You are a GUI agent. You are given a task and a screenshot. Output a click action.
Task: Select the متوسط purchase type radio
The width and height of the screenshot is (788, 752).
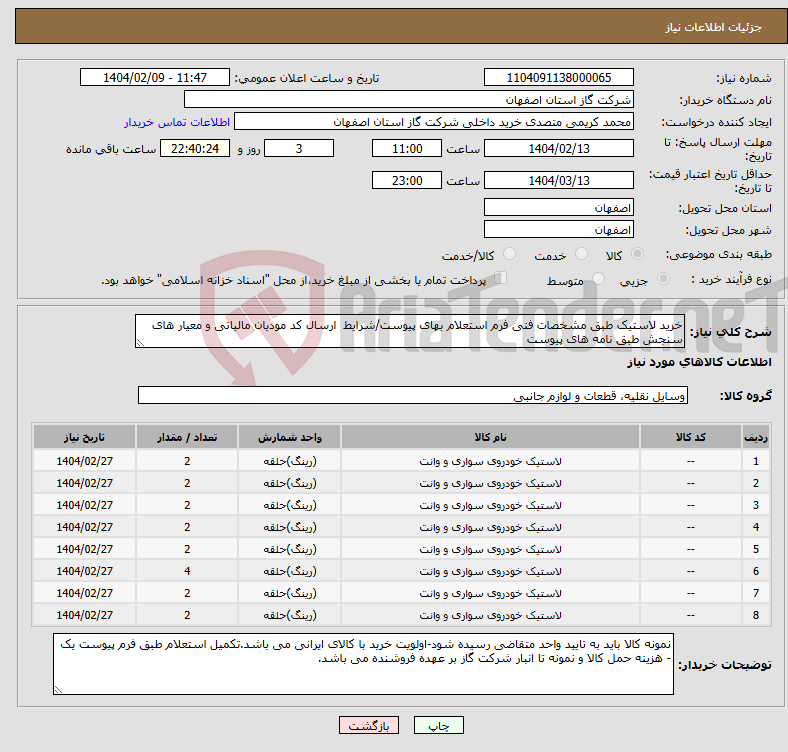point(598,278)
